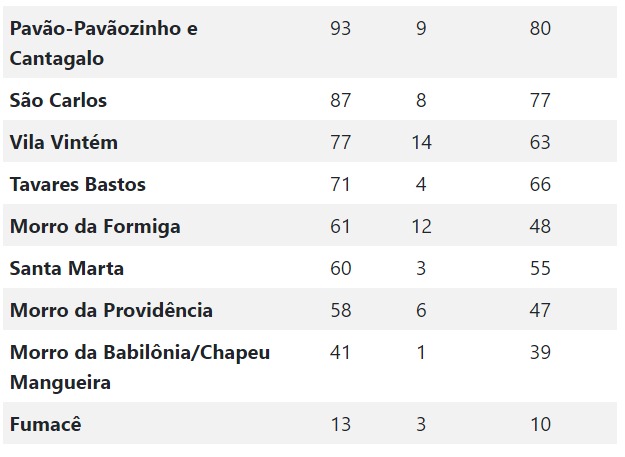Screen dimensions: 625x457
Task: Click value 93 in Pavão-Pavãozinho row
Action: (x=340, y=28)
